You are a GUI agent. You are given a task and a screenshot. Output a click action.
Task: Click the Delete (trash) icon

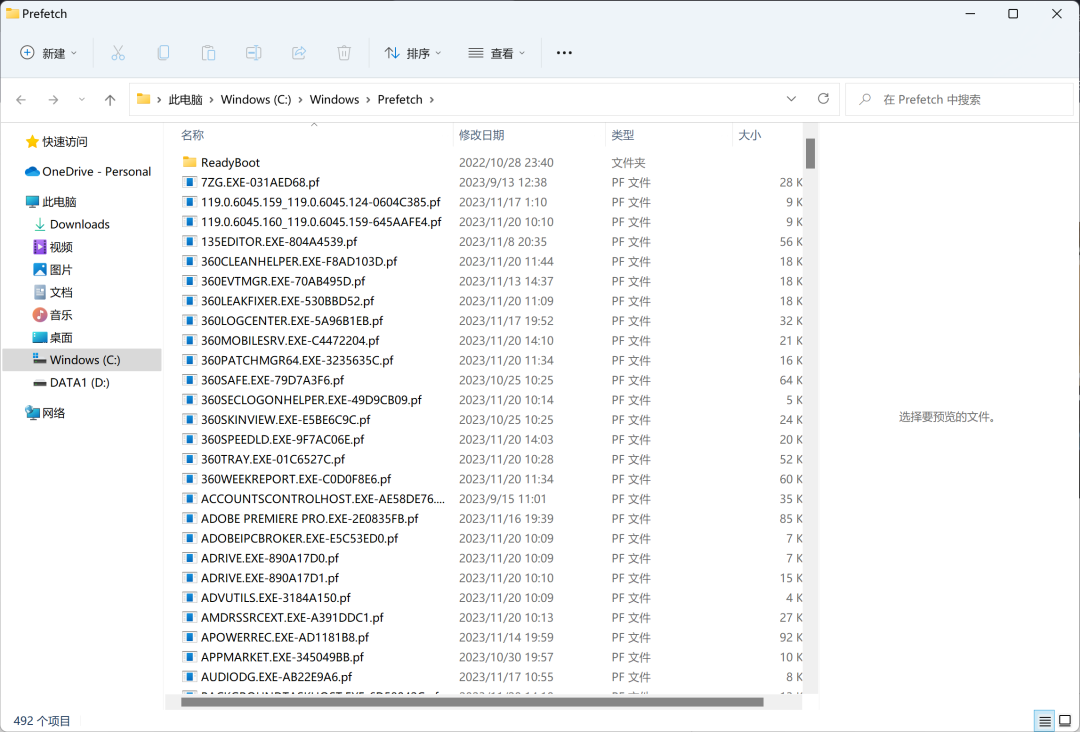(x=343, y=52)
